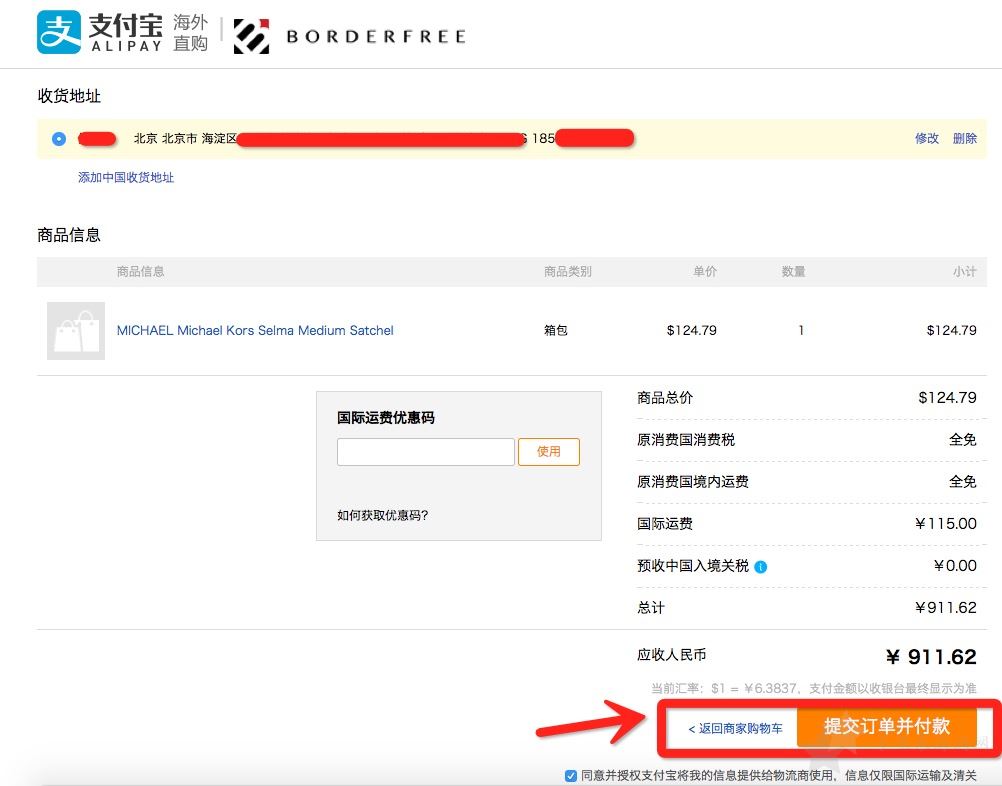
Task: Open MICHAEL Michael Kors Selma Medium Satchel link
Action: tap(255, 330)
